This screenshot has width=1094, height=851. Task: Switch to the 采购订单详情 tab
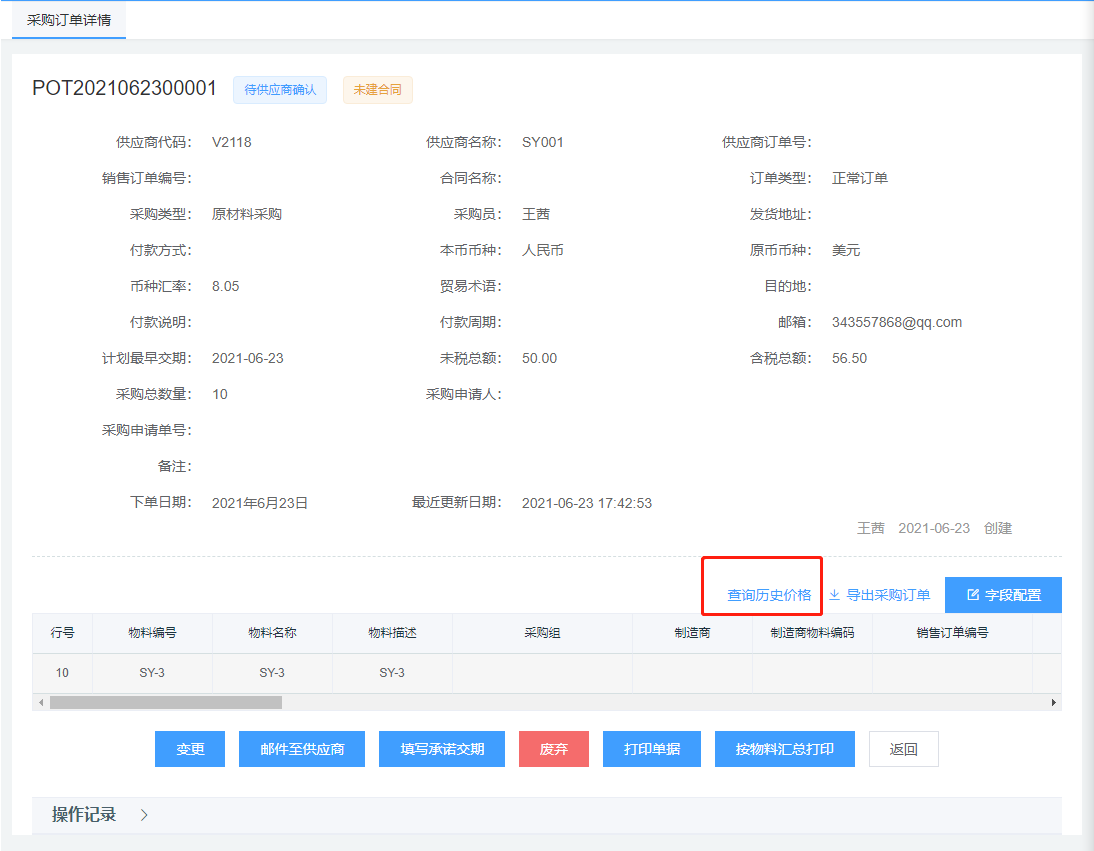pos(69,20)
